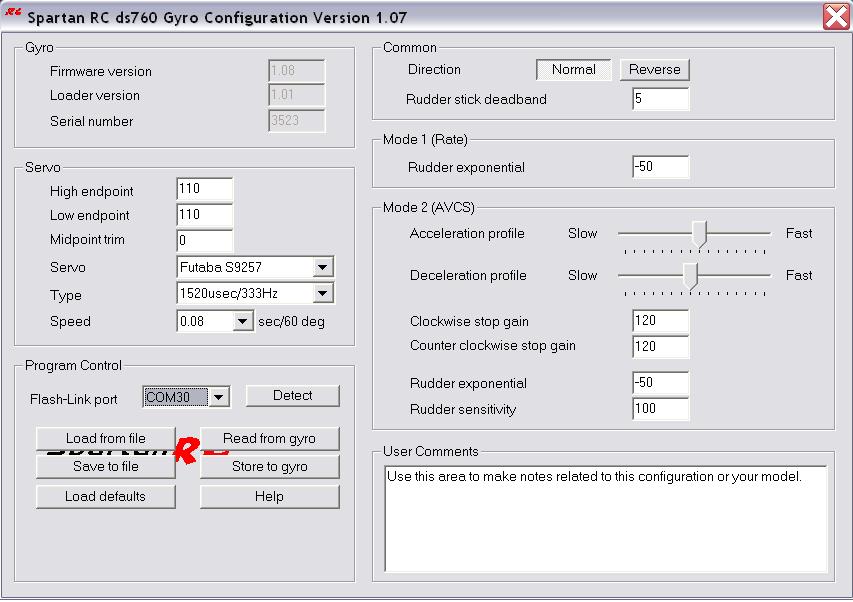Click the Spartan RC title bar icon
The width and height of the screenshot is (853, 602).
13,13
